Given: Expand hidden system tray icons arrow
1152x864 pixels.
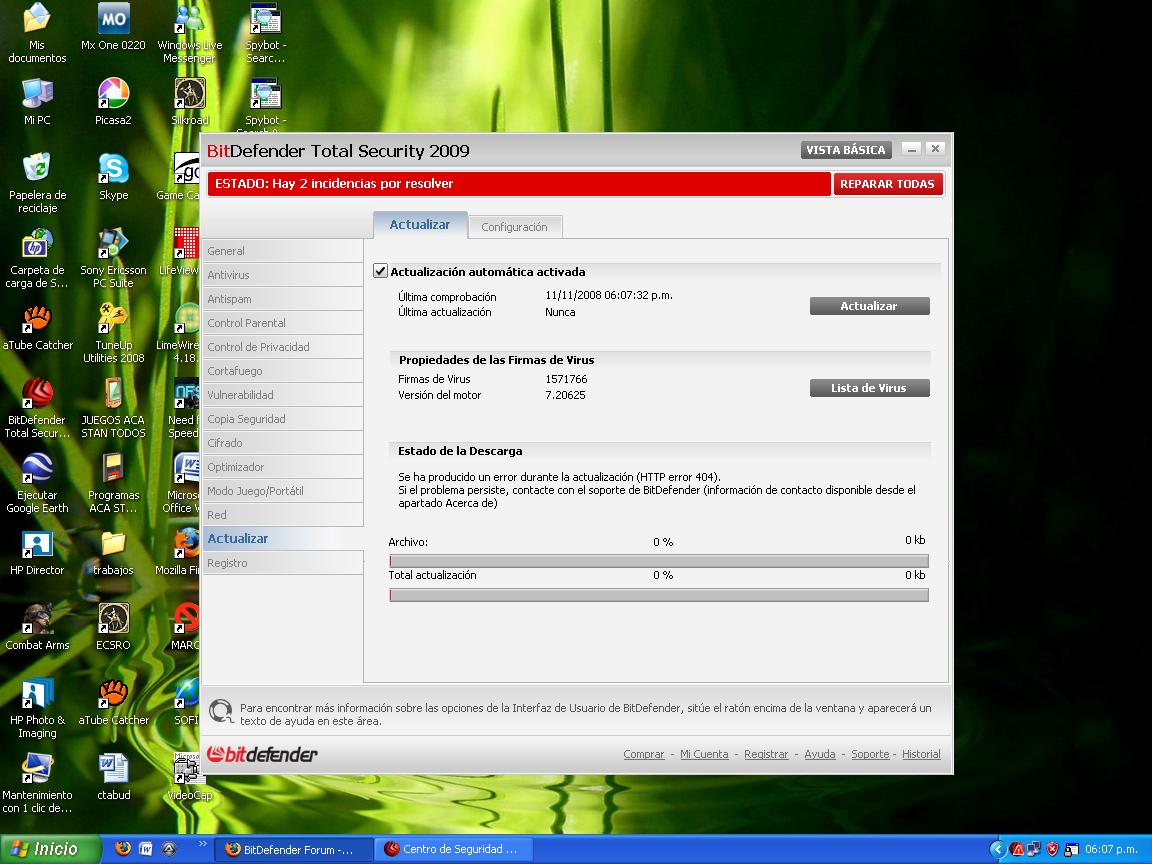Looking at the screenshot, I should [997, 849].
